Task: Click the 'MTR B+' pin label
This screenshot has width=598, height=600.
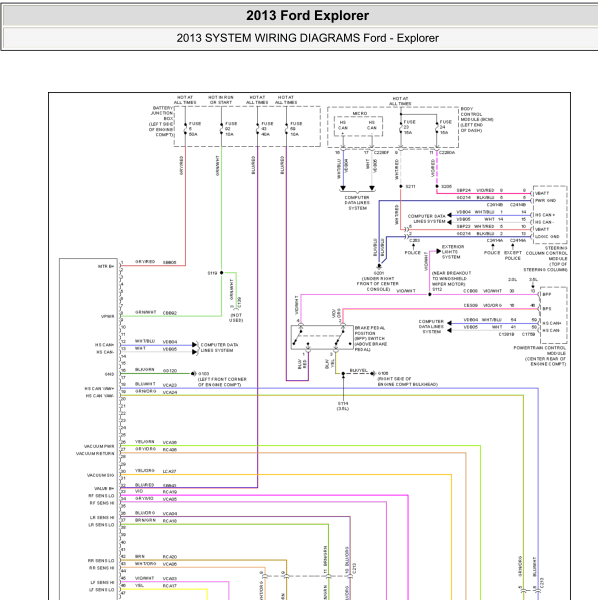Action: (x=106, y=266)
